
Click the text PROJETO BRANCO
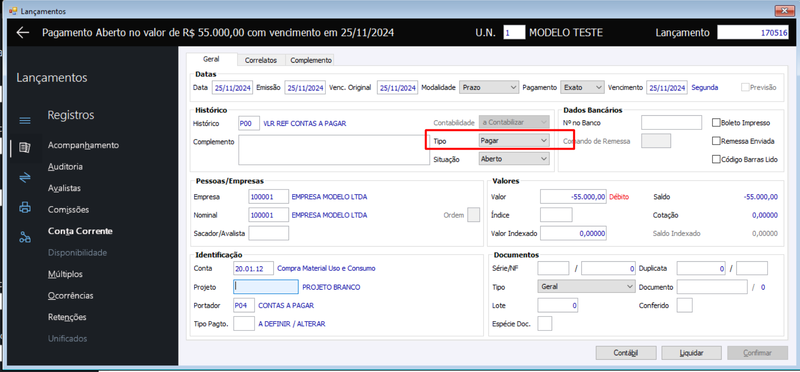(331, 287)
